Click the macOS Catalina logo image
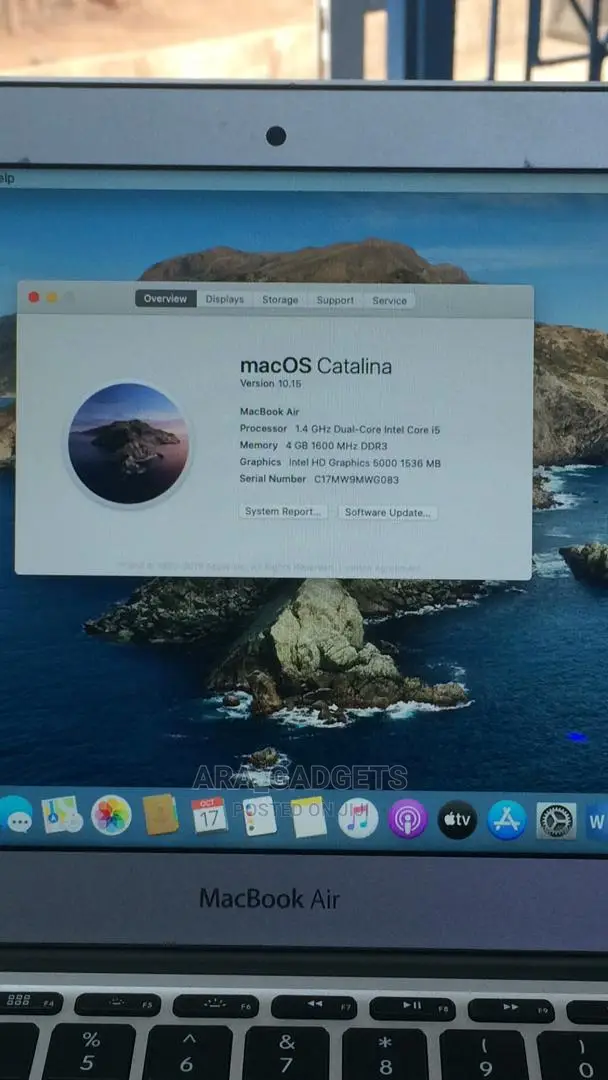608x1080 pixels. 128,444
